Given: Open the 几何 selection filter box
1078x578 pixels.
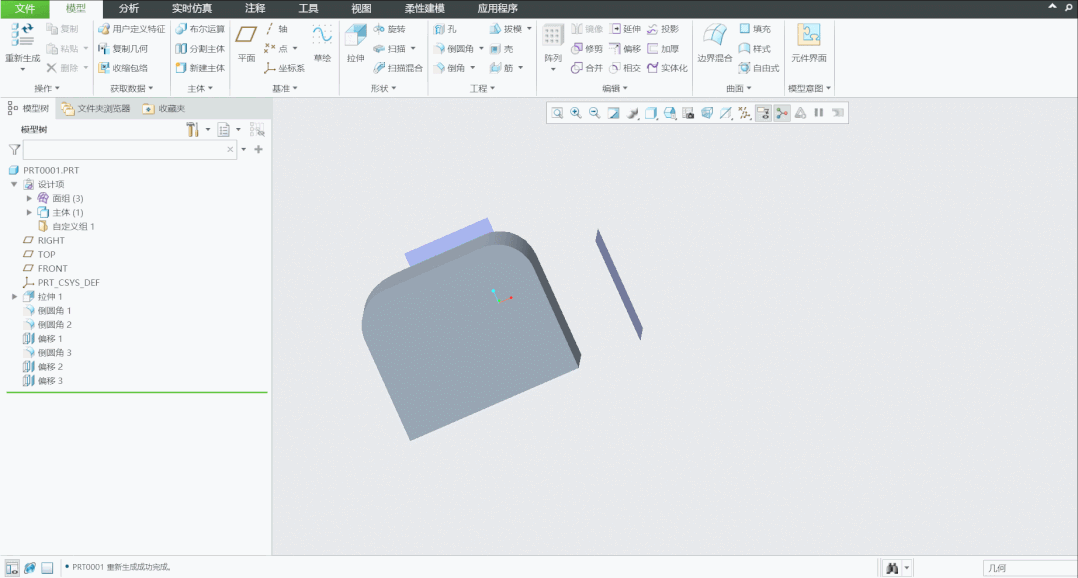Looking at the screenshot, I should pos(1029,568).
